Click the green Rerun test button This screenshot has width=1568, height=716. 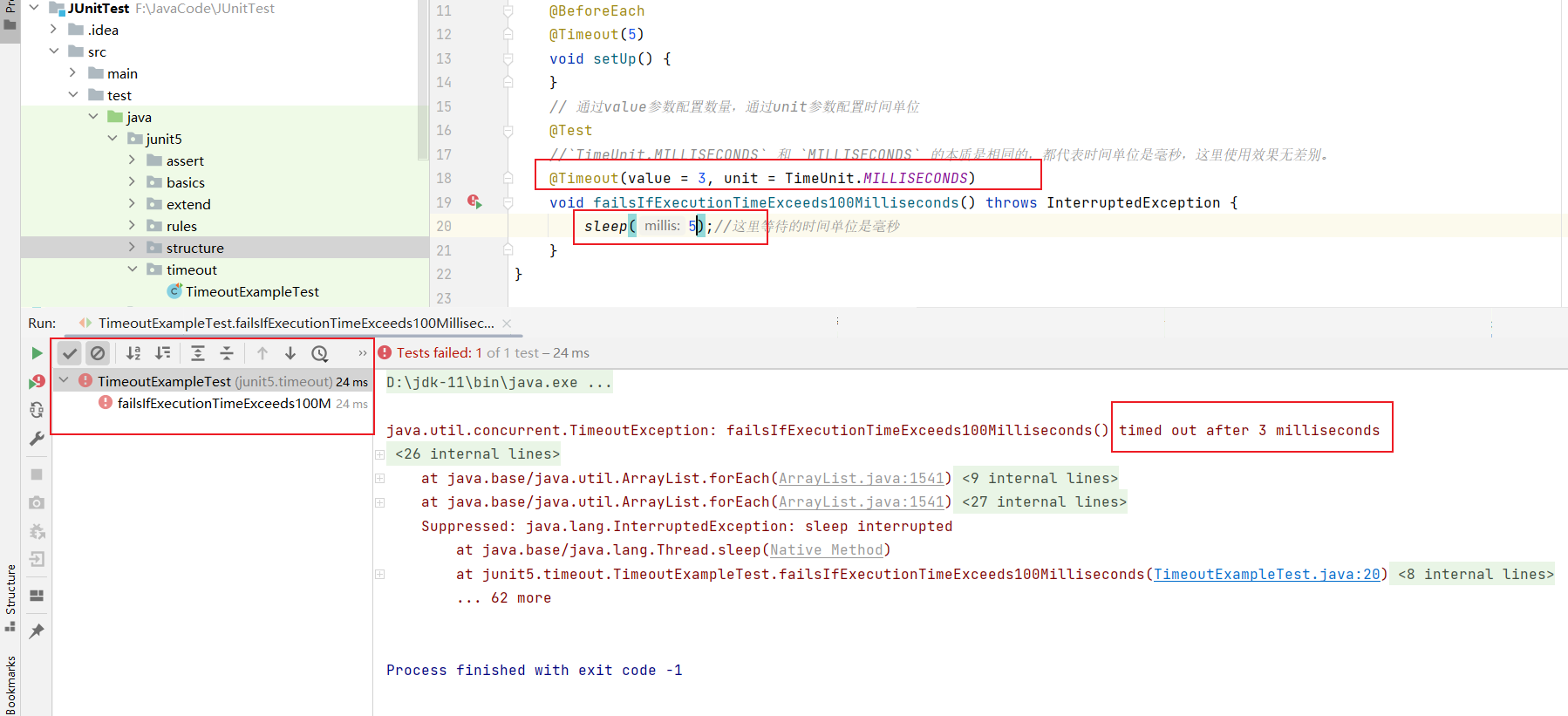37,353
